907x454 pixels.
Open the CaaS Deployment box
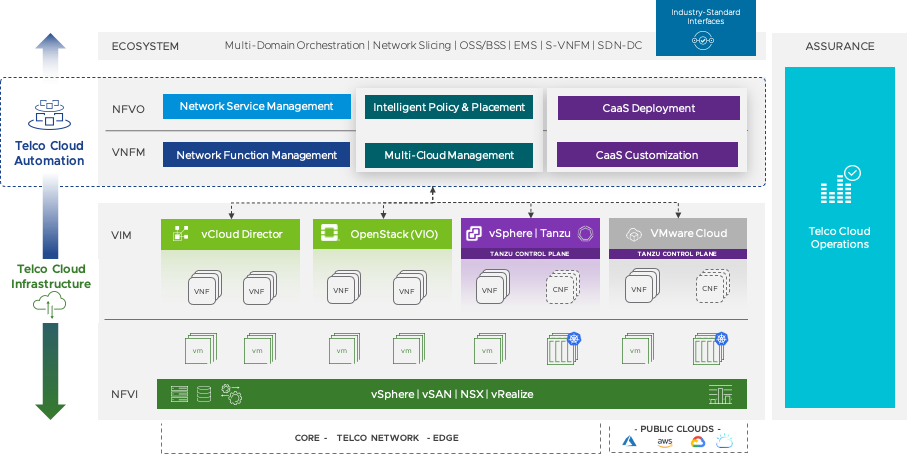(648, 108)
